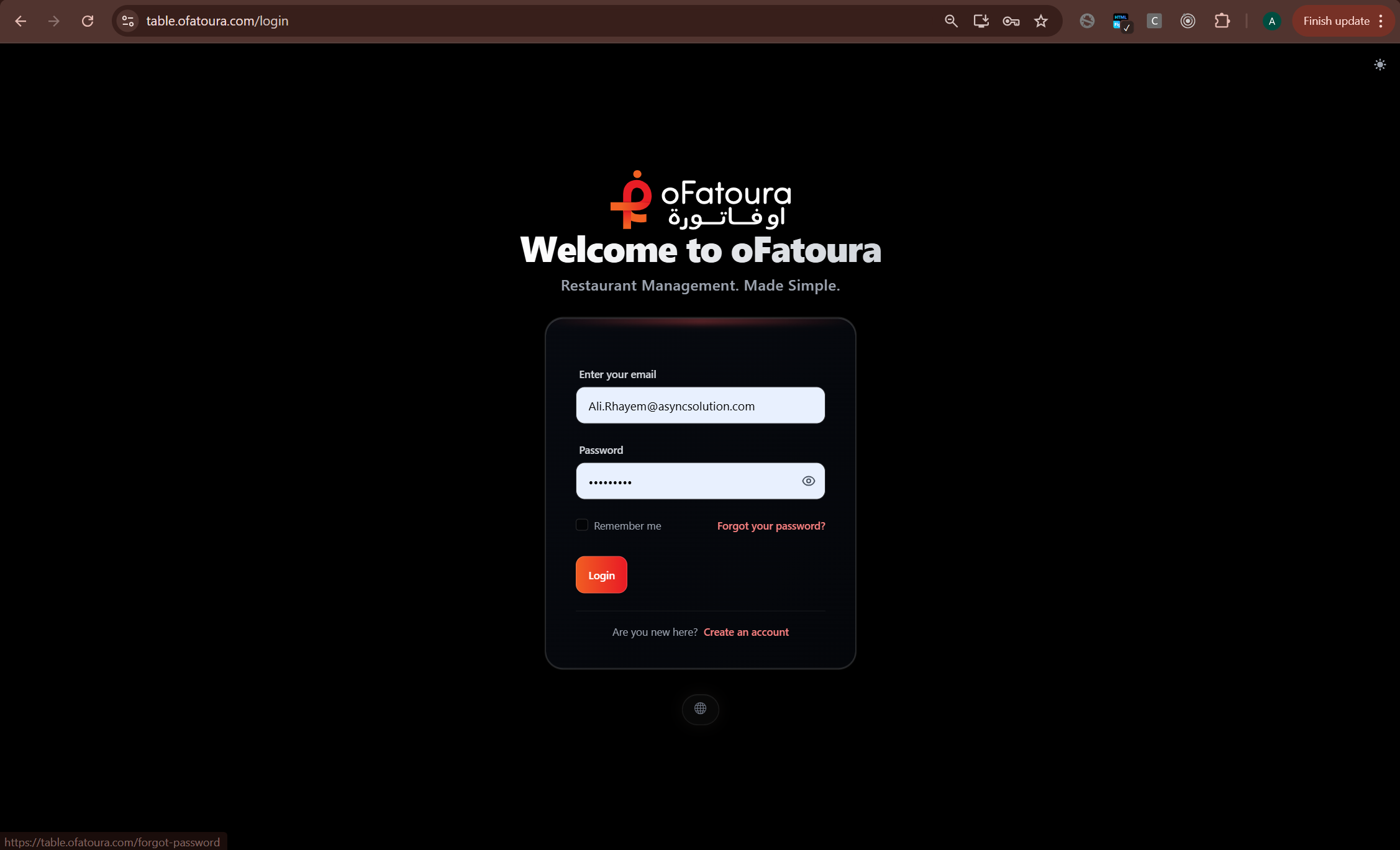Bookmark the page with the star icon
Screen dimensions: 1400x850
tap(1040, 20)
